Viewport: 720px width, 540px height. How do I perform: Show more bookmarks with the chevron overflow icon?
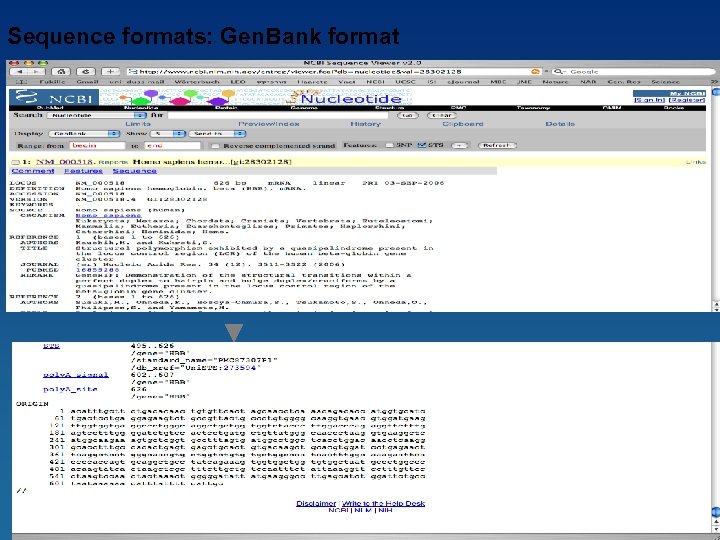(x=714, y=82)
